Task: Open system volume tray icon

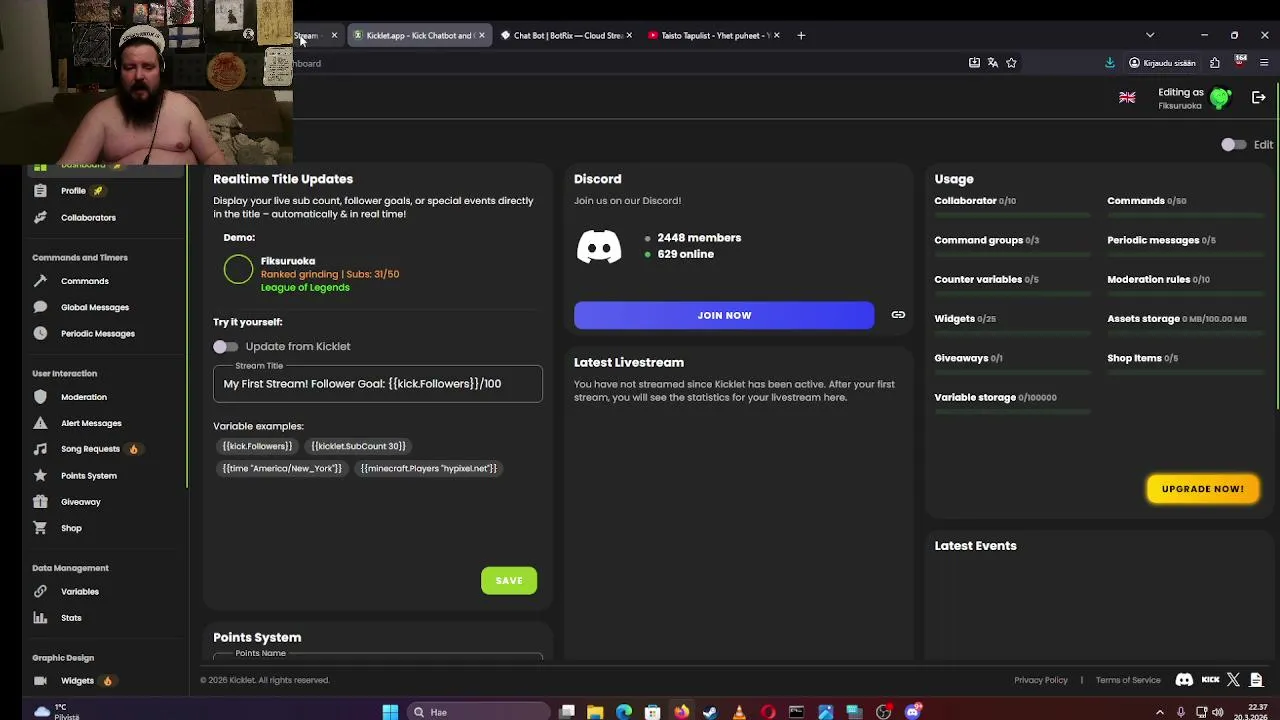Action: 1217,712
